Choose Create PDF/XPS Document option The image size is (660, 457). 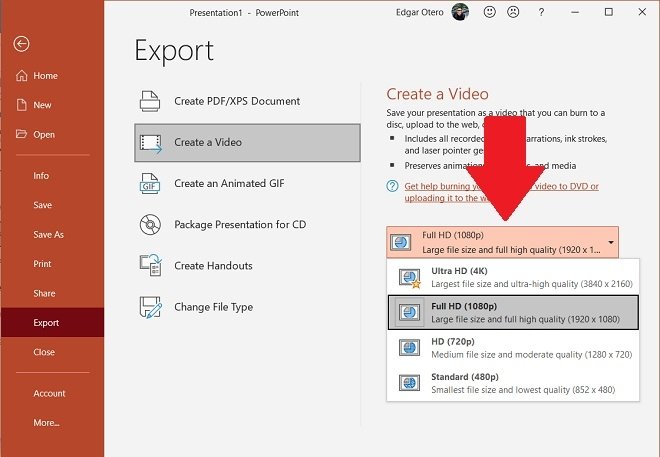point(247,101)
